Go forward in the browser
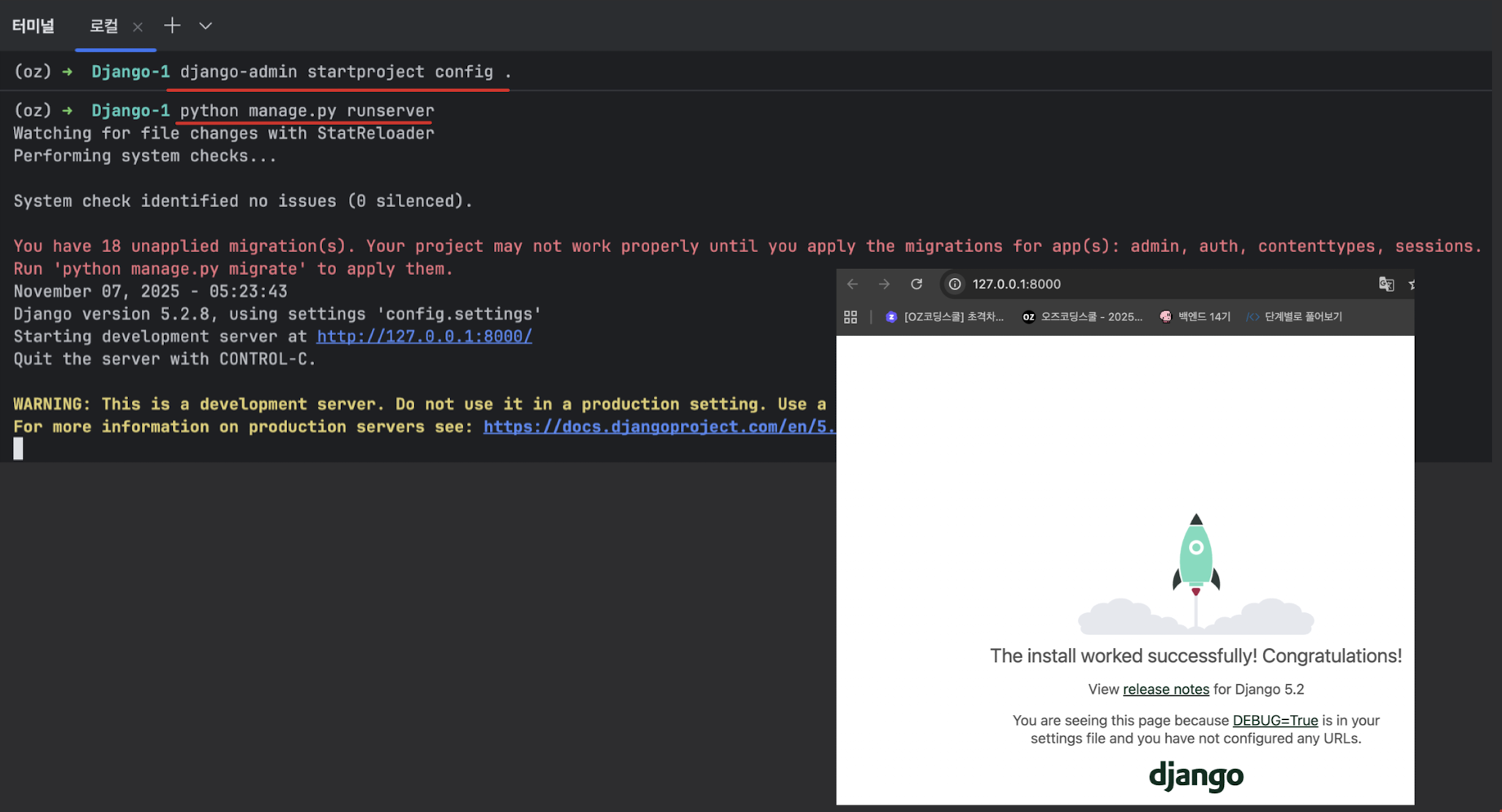Screen dimensions: 1502x812 [x=885, y=284]
